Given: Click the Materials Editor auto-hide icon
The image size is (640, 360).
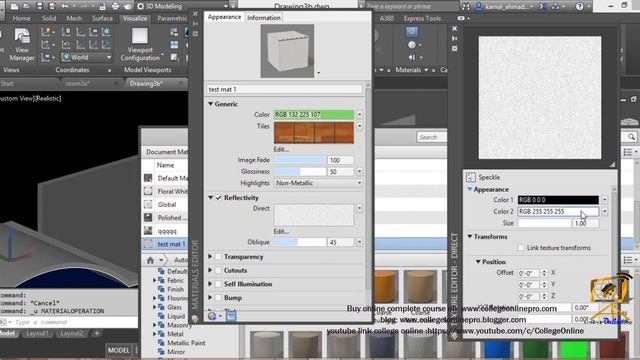Looking at the screenshot, I should pos(195,24).
